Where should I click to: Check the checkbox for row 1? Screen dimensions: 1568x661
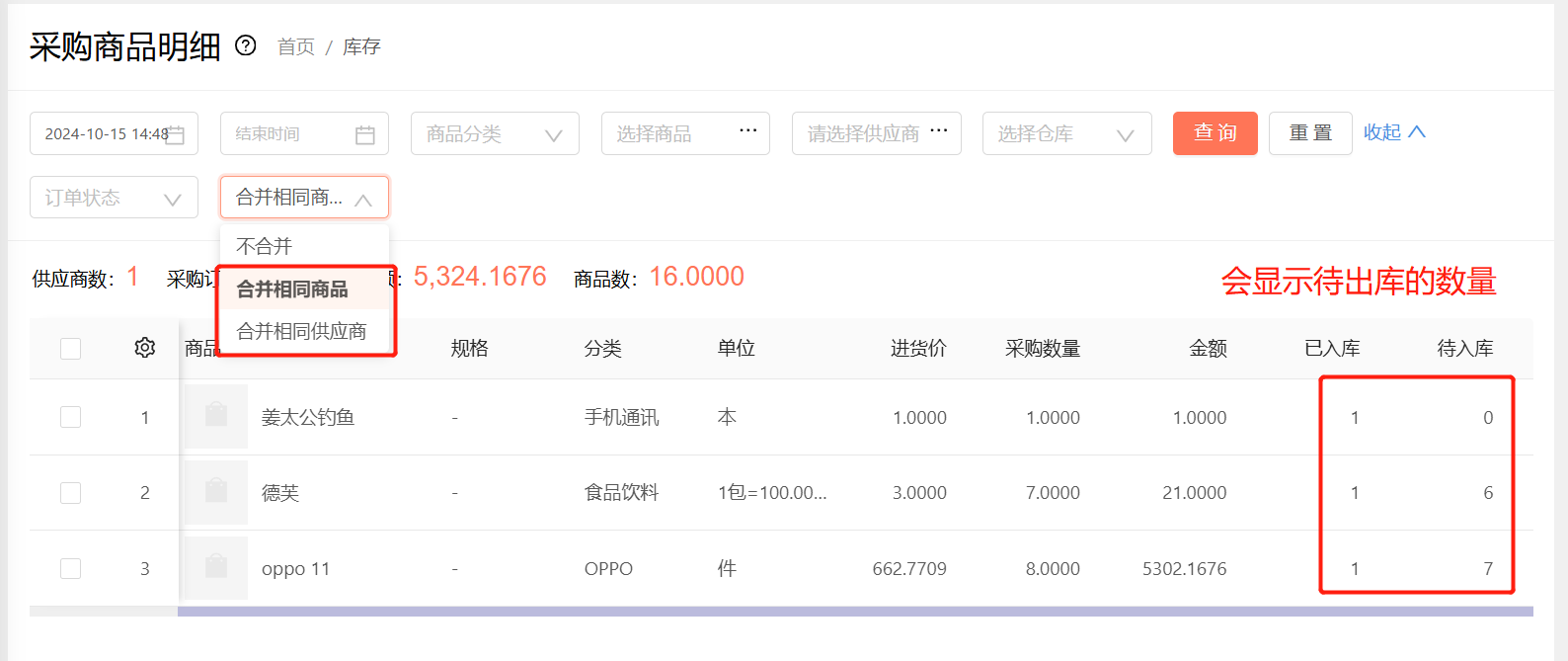(x=70, y=417)
